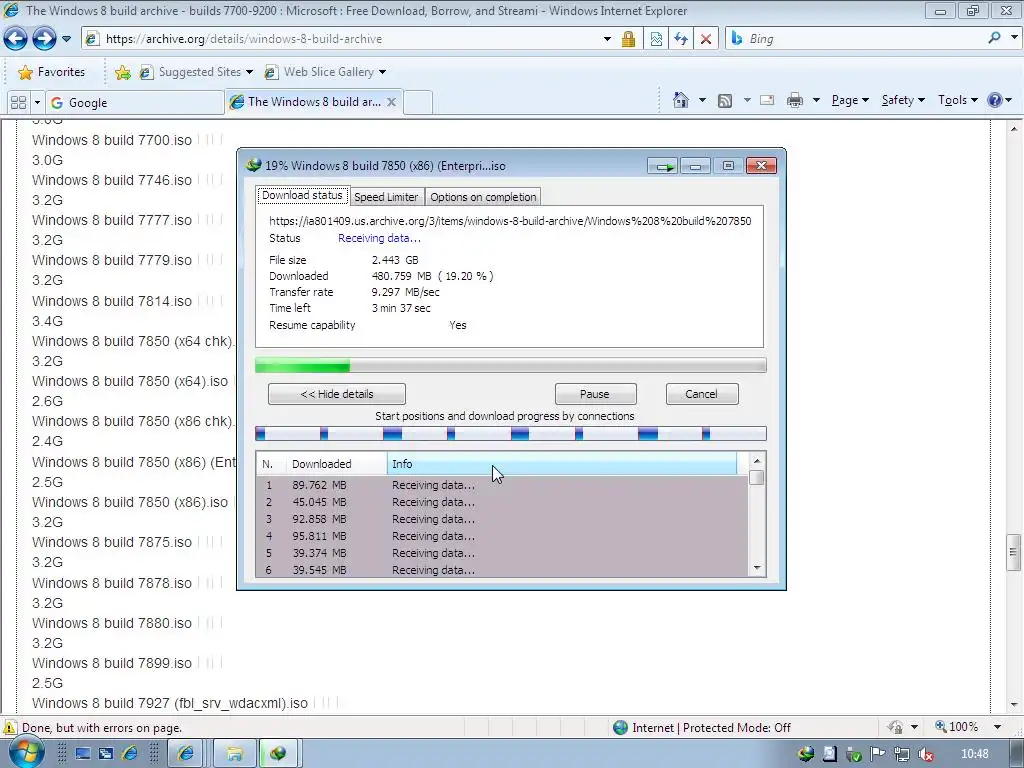Open the Windows 8 build 7700.iso link

point(112,140)
